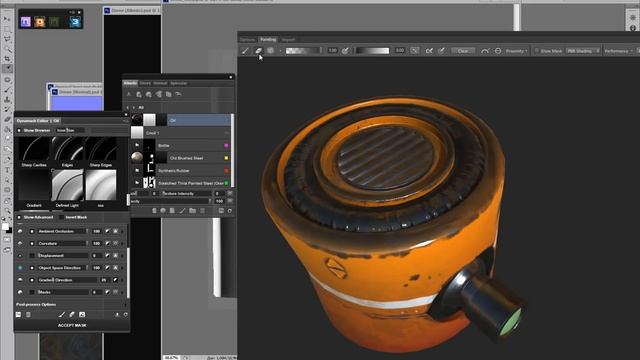Open the Albedo tab in DDO panel
640x360 pixels.
(130, 83)
